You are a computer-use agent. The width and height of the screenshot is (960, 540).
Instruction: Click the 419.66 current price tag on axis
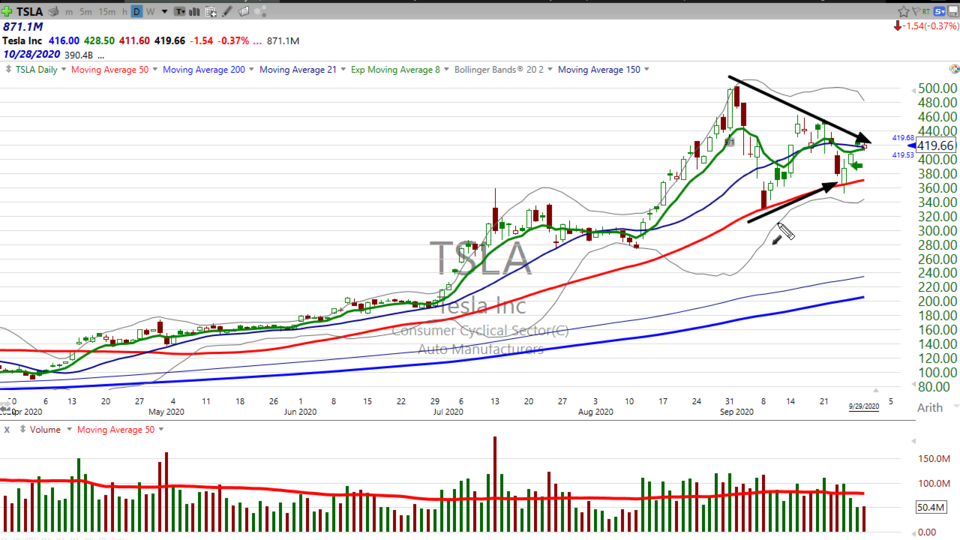click(936, 146)
